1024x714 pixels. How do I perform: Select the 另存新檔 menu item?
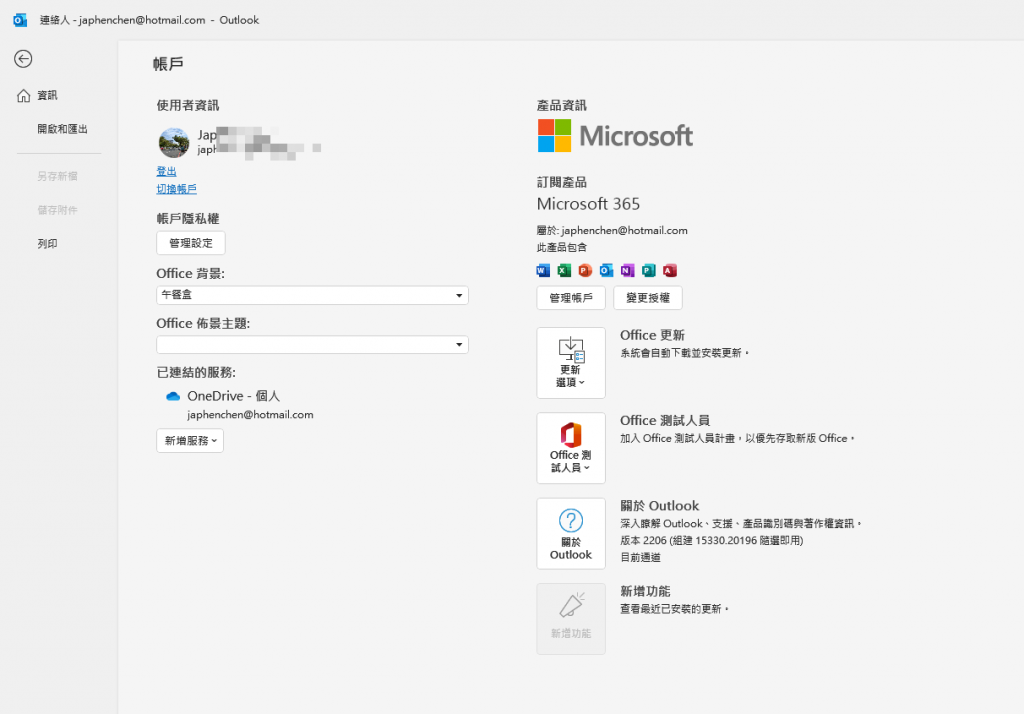(57, 176)
